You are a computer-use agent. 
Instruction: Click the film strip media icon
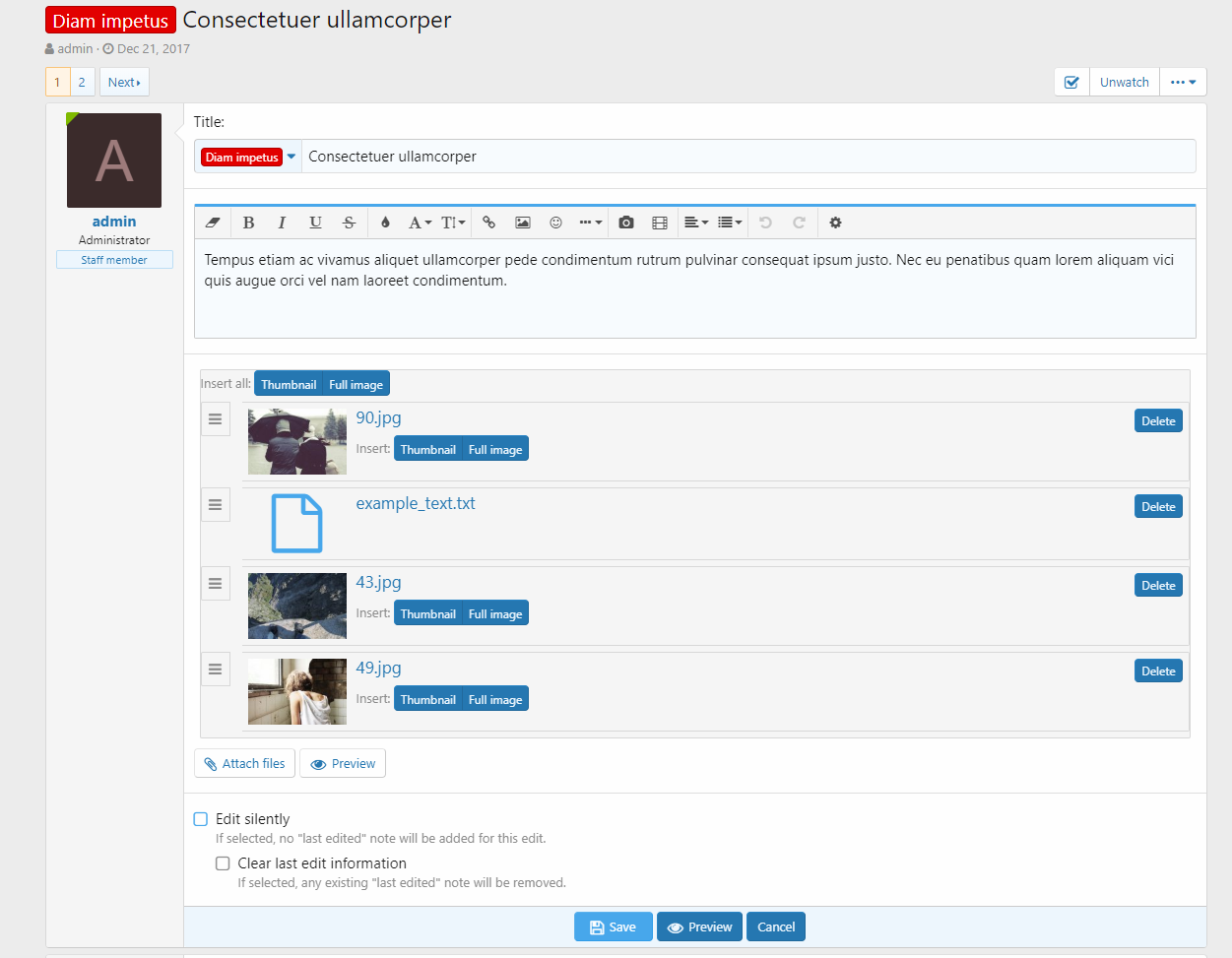click(x=660, y=223)
